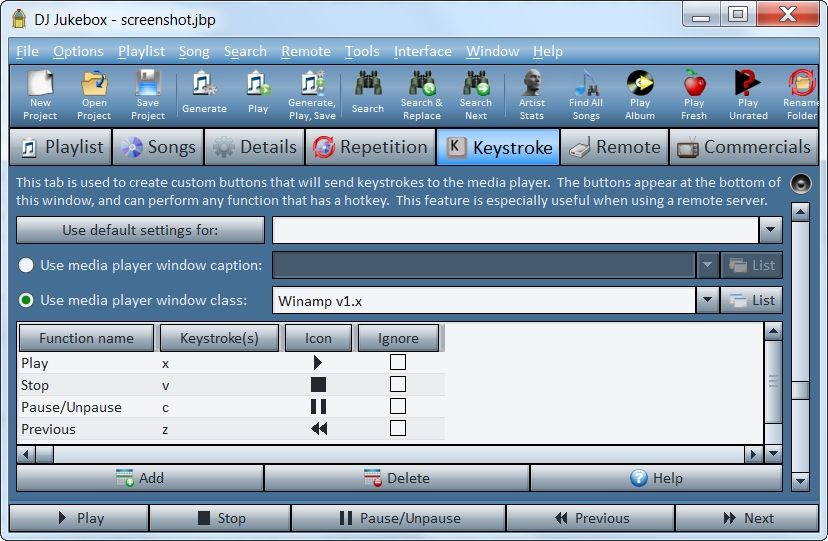The image size is (828, 541).
Task: Tick the Ignore checkbox for Pause/Unpause
Action: coord(398,406)
